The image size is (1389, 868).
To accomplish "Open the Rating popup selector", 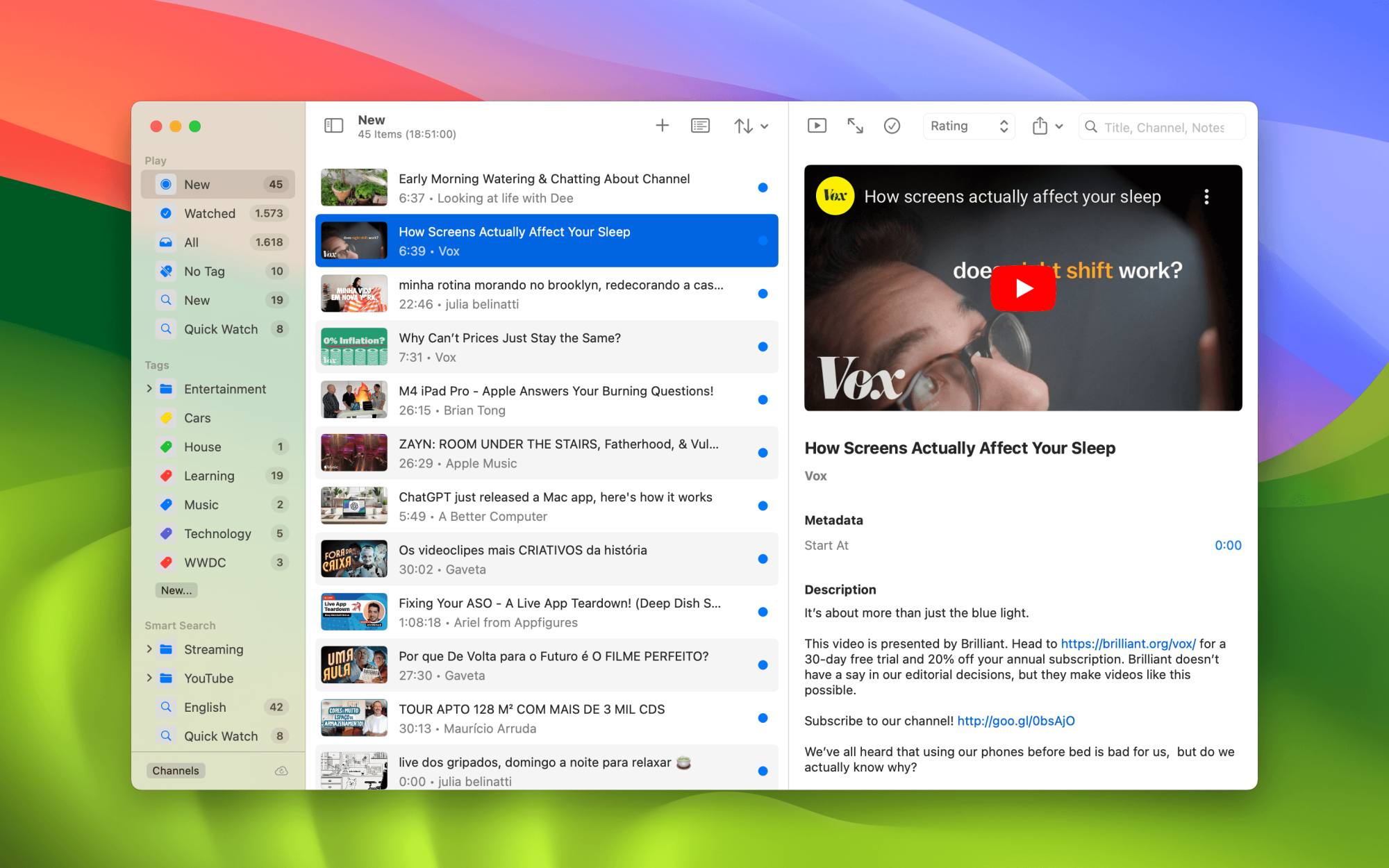I will click(969, 126).
